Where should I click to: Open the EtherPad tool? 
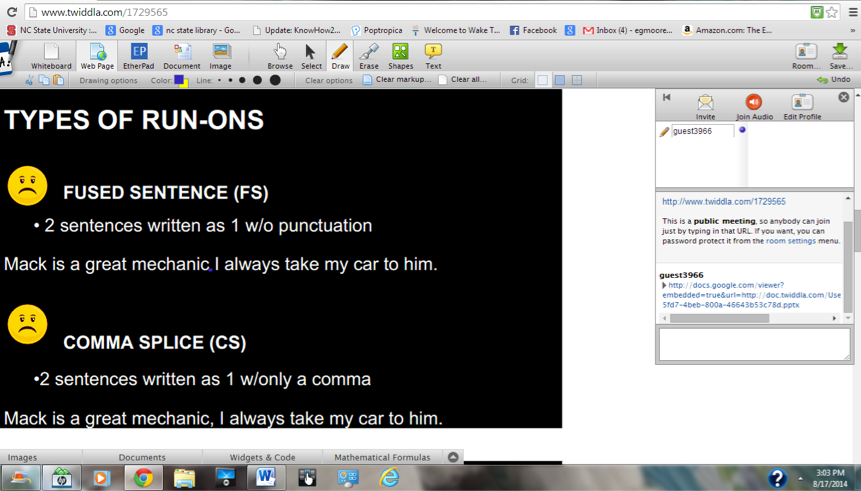(138, 55)
